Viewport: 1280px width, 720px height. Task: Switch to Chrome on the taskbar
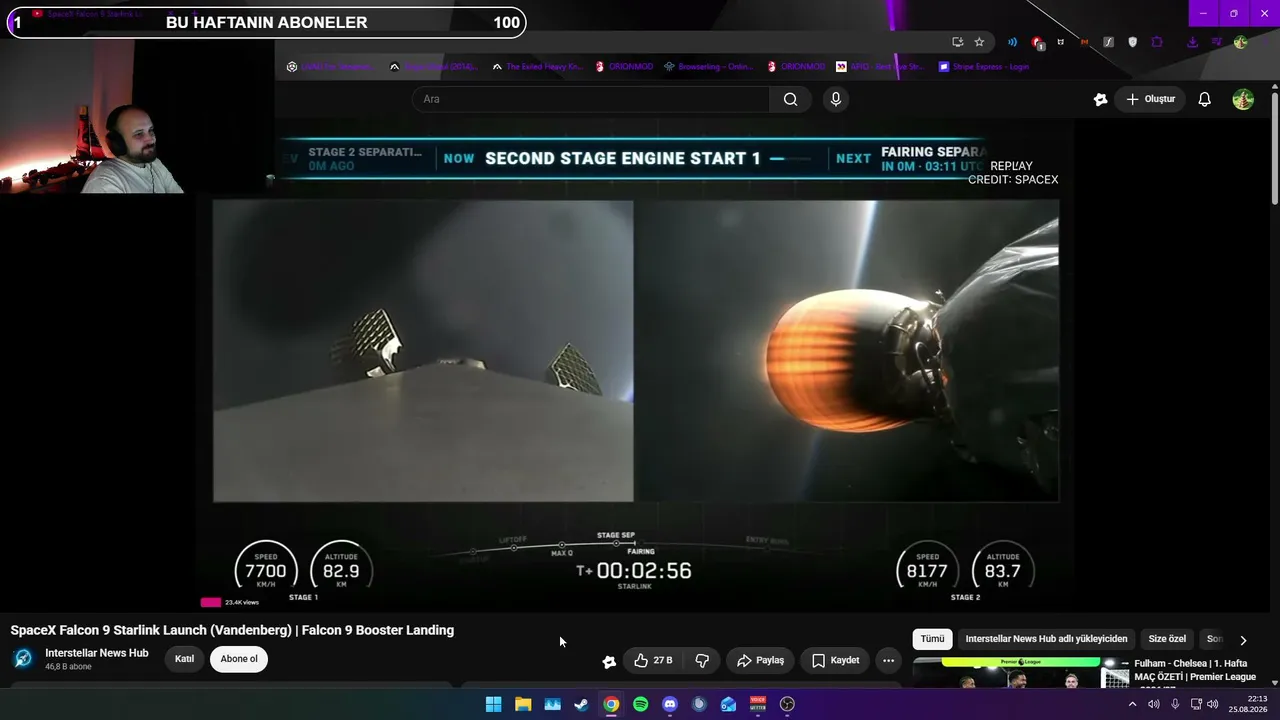tap(611, 704)
